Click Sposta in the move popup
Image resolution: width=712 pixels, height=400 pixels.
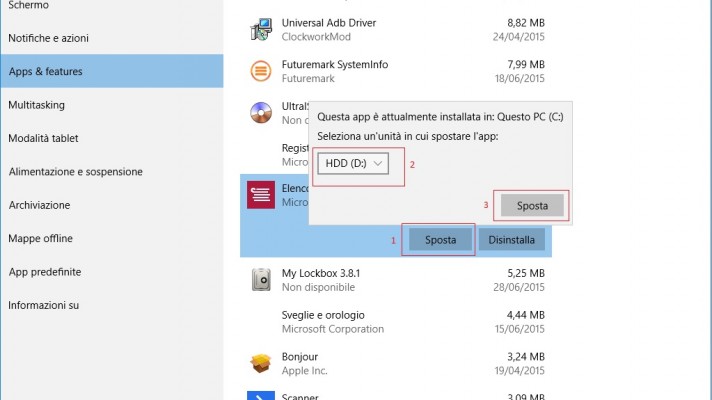click(532, 206)
